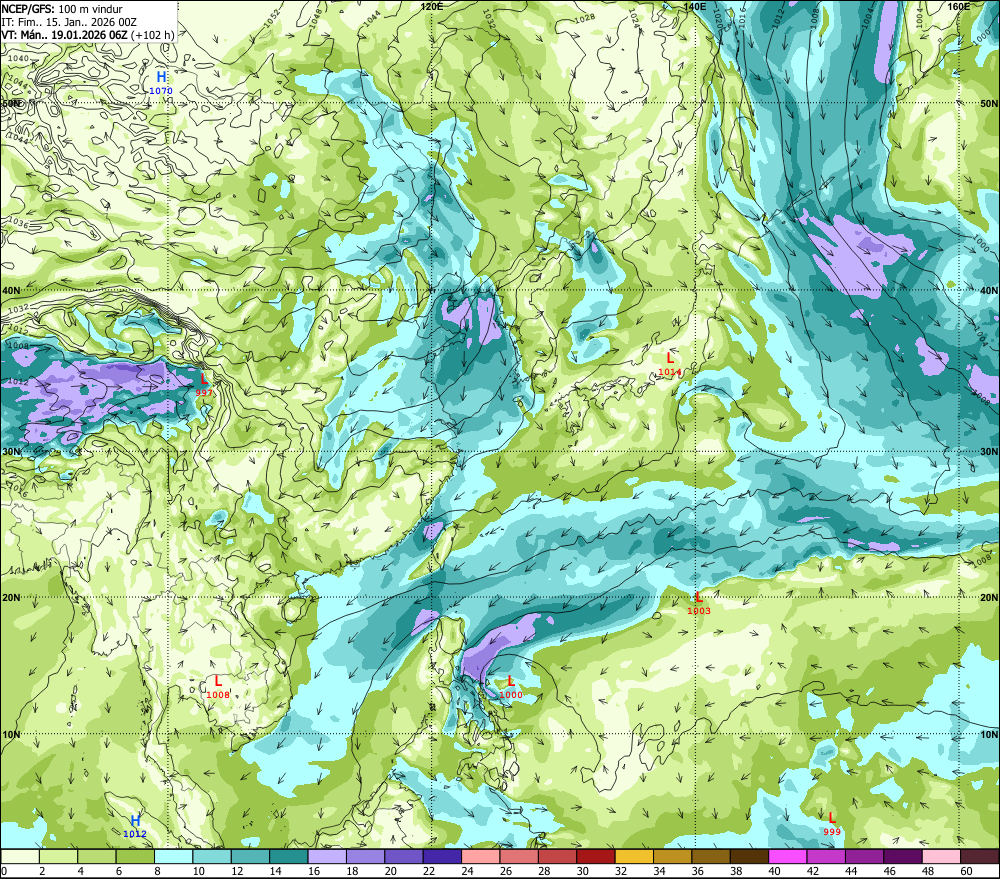
Task: Pick the dark red 30–32 legend swatch
Action: point(596,856)
